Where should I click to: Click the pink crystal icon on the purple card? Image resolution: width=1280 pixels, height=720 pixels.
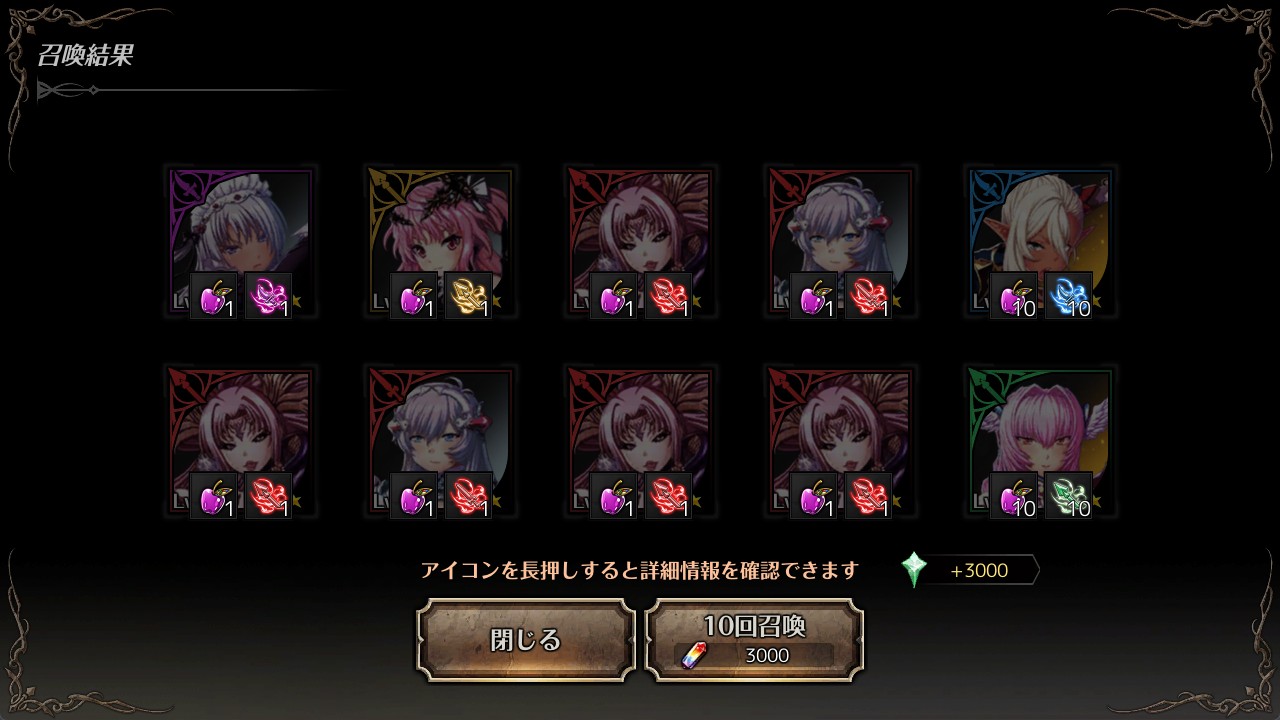[x=268, y=296]
